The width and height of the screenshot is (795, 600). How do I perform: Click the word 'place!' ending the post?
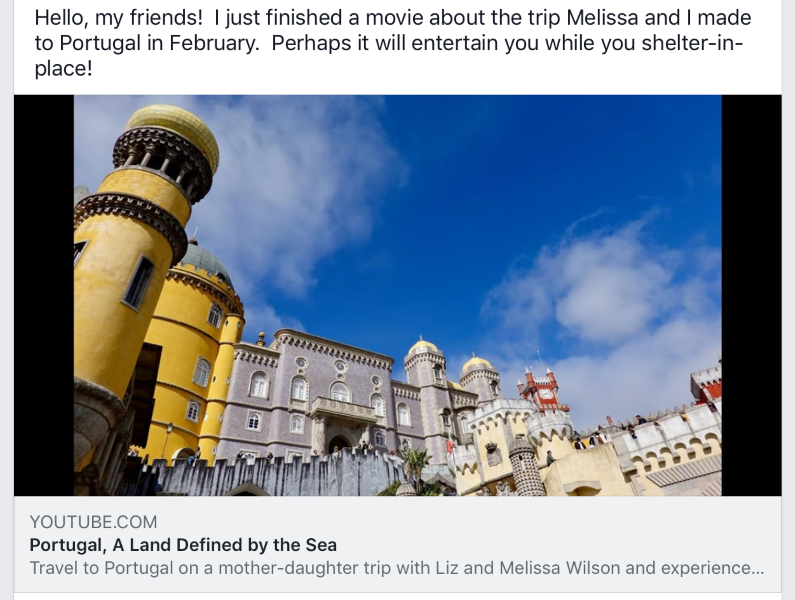63,73
